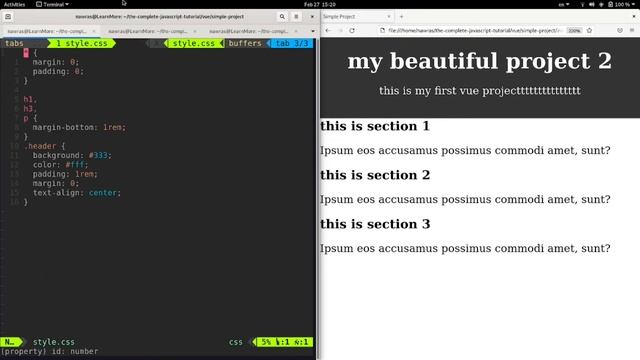Click the 'text-align: center;' line

tap(77, 193)
